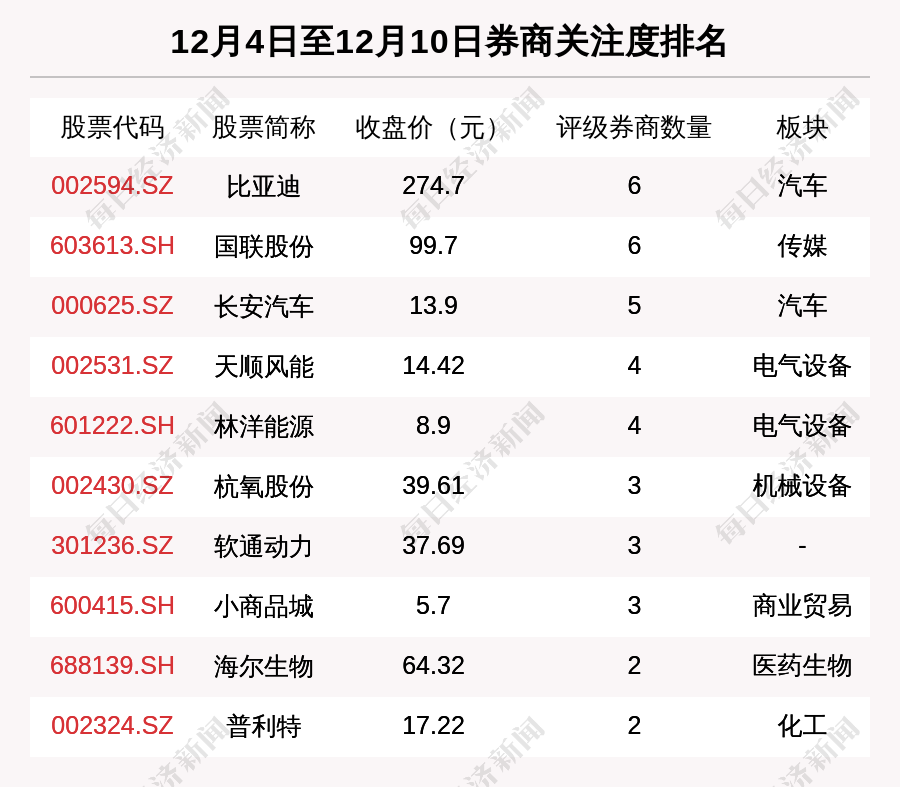Click broker count 4 in 林洋能源 row
This screenshot has width=900, height=787.
(634, 426)
